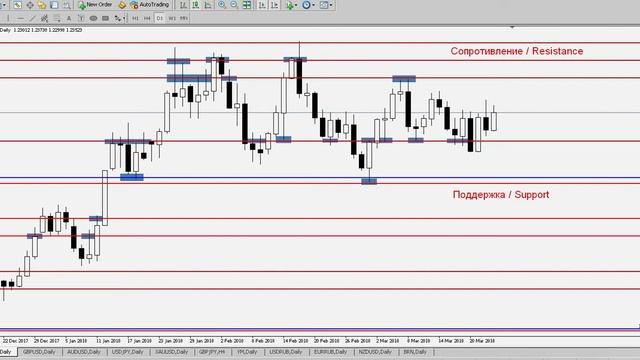Viewport: 640px width, 360px height.
Task: Select the trendline drawing tool
Action: pos(32,18)
